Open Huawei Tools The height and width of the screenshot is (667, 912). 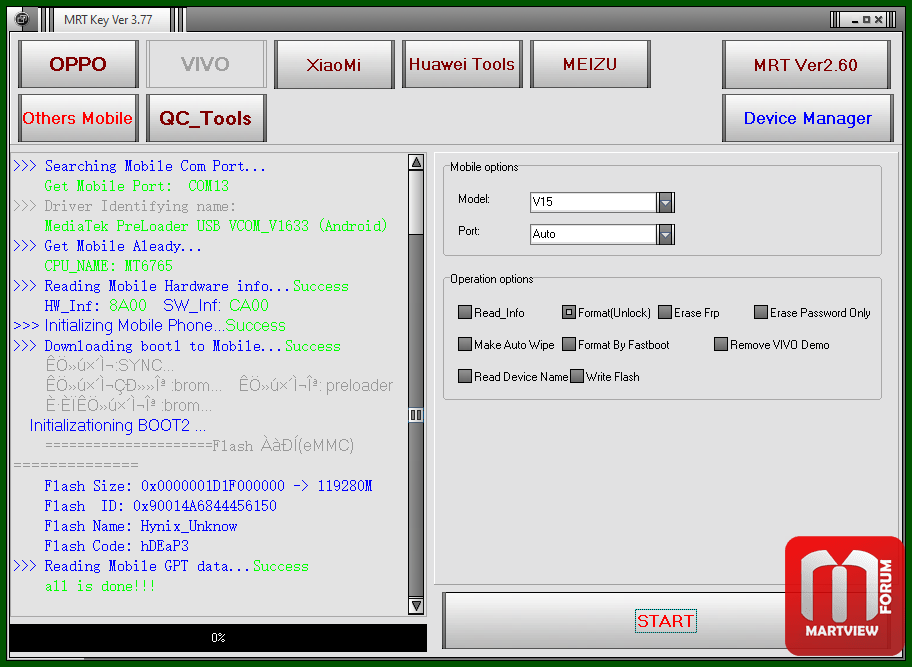pos(462,64)
